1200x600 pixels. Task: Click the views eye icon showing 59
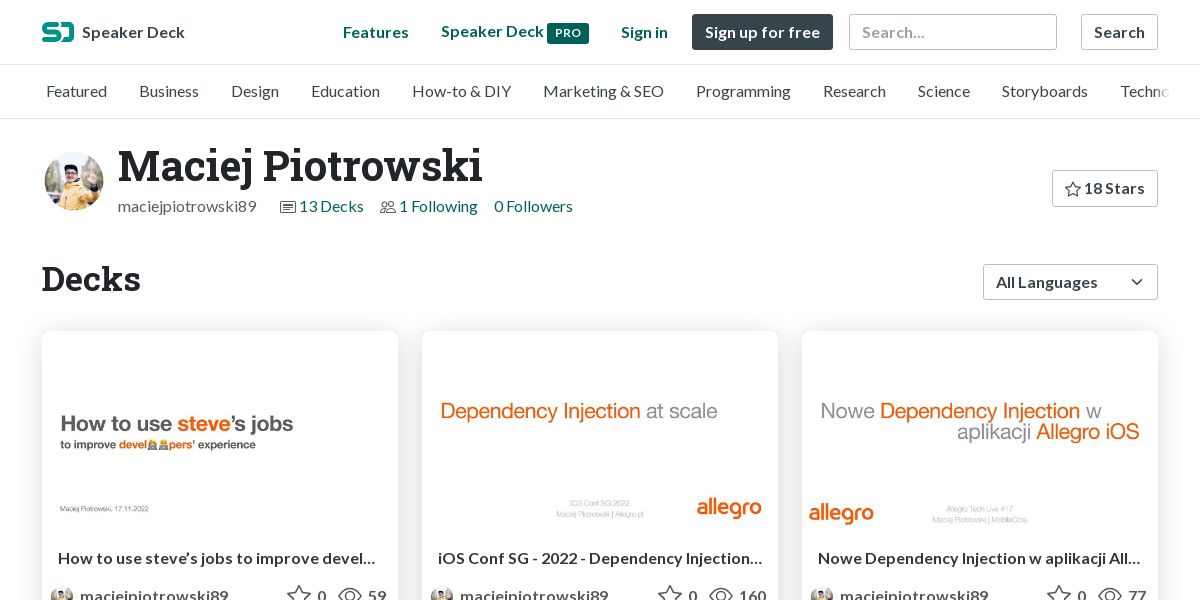350,595
